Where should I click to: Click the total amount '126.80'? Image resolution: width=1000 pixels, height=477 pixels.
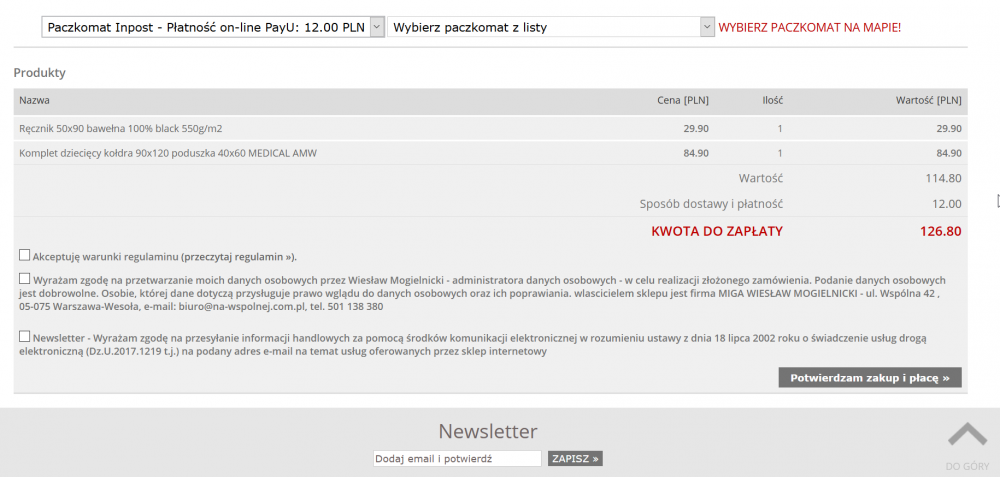(941, 231)
